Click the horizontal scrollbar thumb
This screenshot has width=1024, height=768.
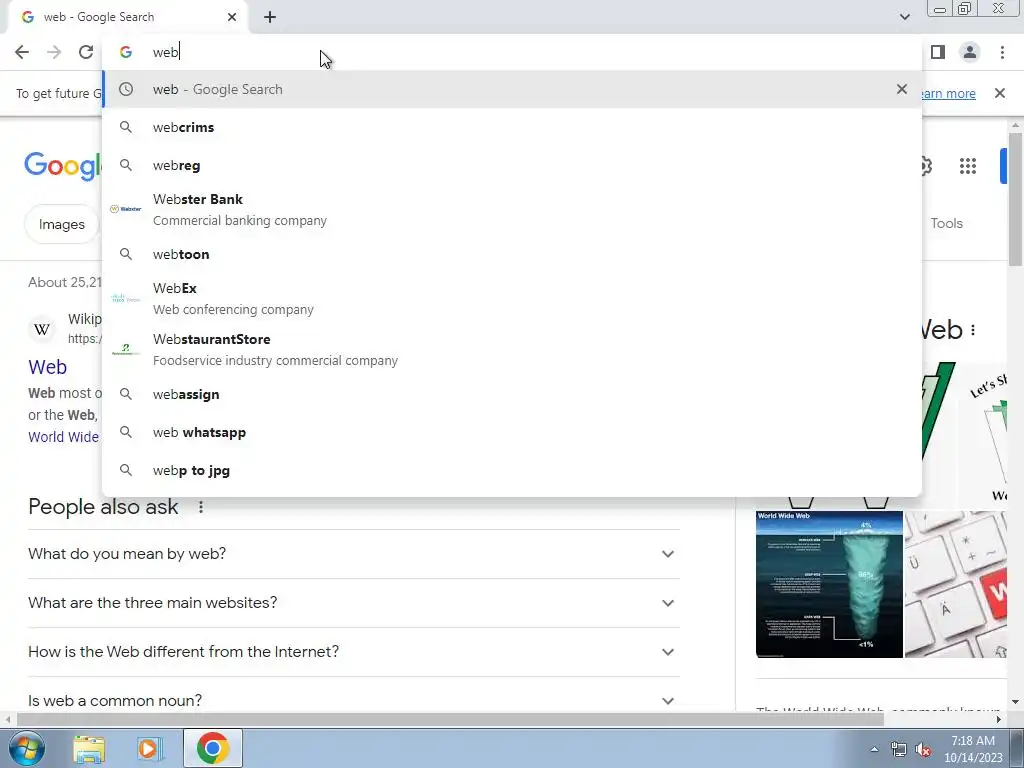(450, 719)
